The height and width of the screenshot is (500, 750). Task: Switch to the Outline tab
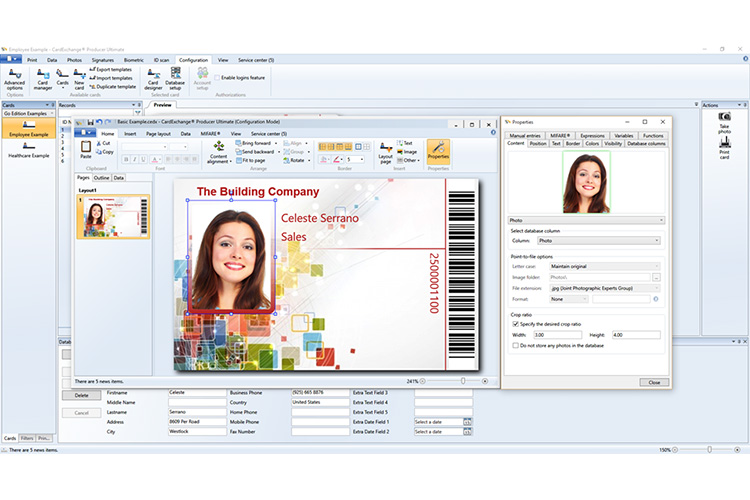[x=101, y=178]
